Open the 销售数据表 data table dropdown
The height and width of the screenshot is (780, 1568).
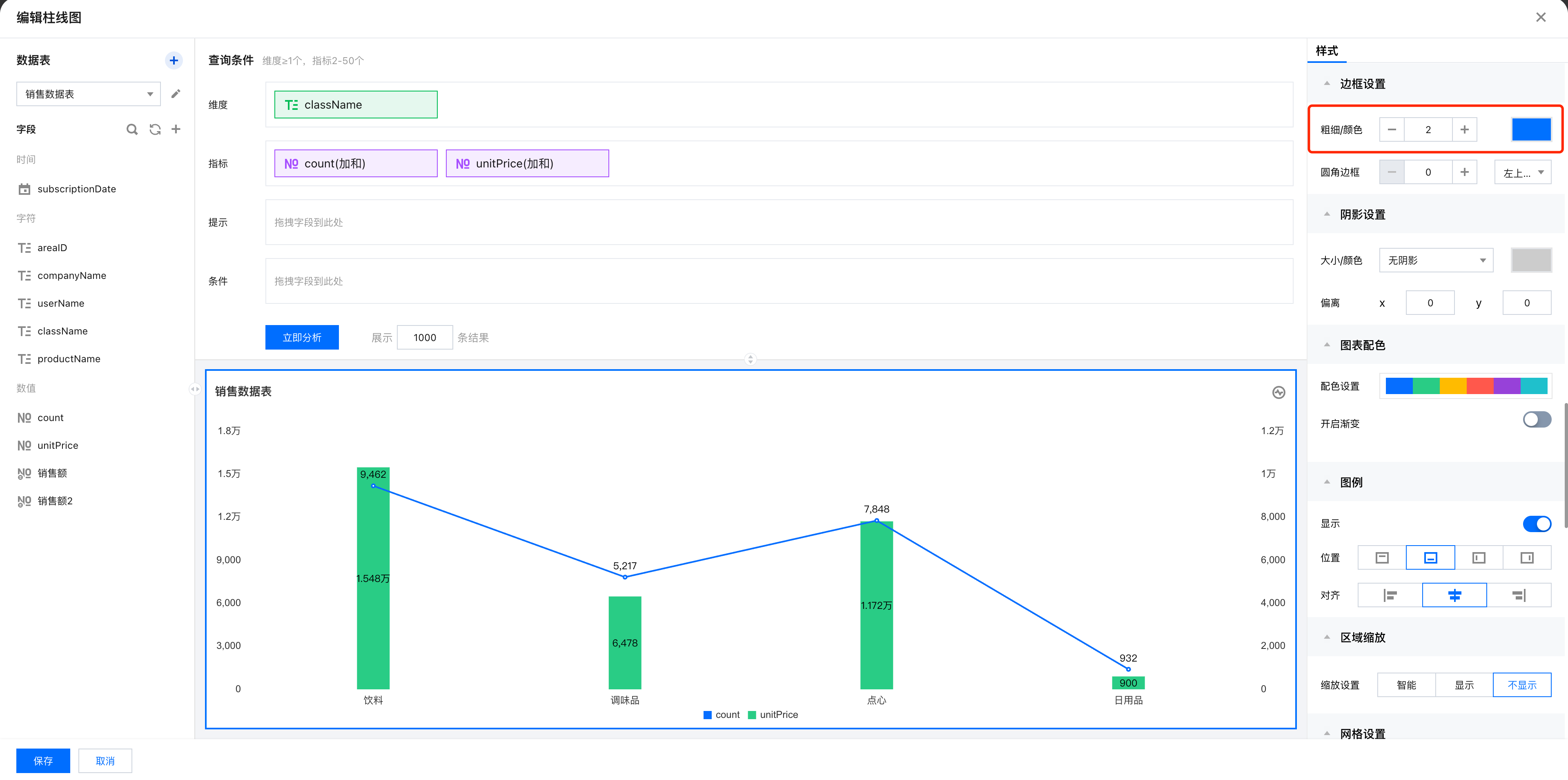[88, 94]
